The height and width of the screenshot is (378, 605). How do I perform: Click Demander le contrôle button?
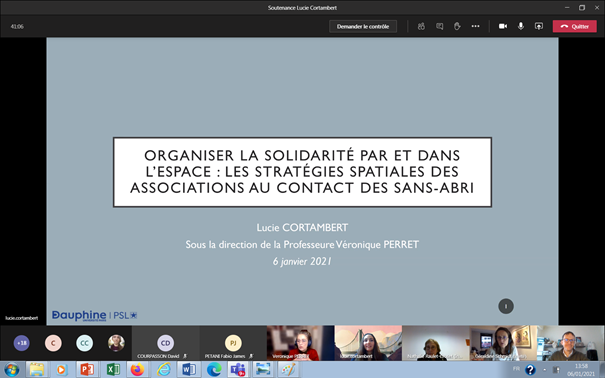(x=363, y=26)
